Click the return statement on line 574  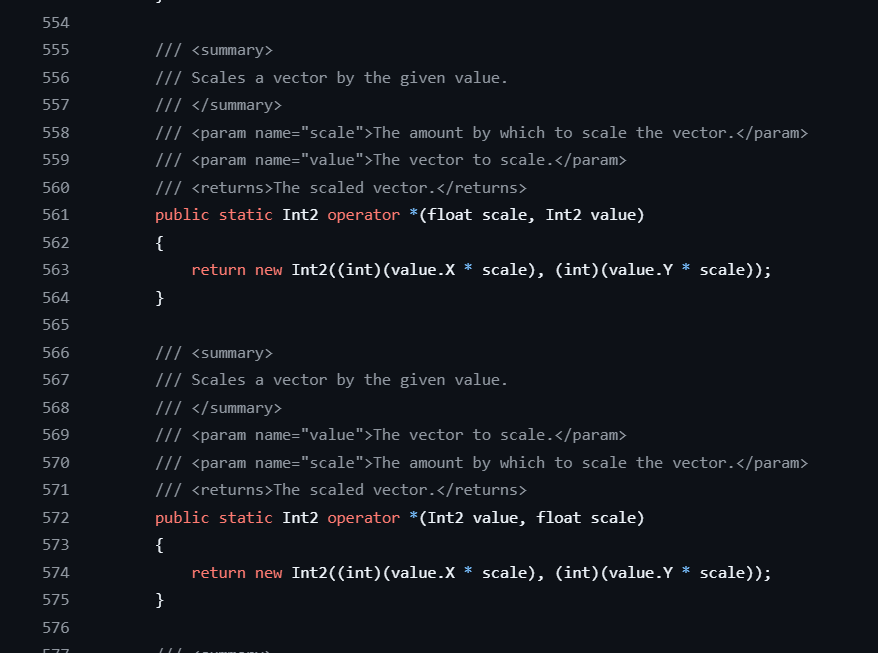coord(482,572)
